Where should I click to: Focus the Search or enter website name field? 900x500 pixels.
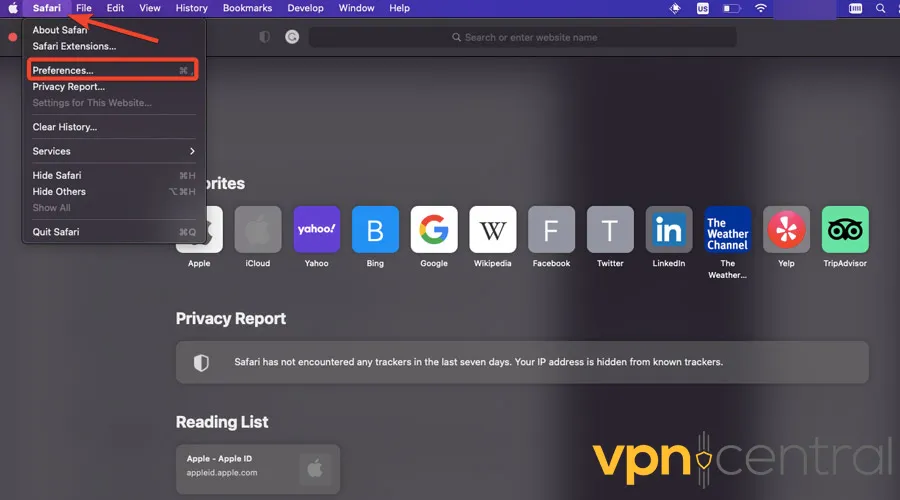[x=523, y=37]
